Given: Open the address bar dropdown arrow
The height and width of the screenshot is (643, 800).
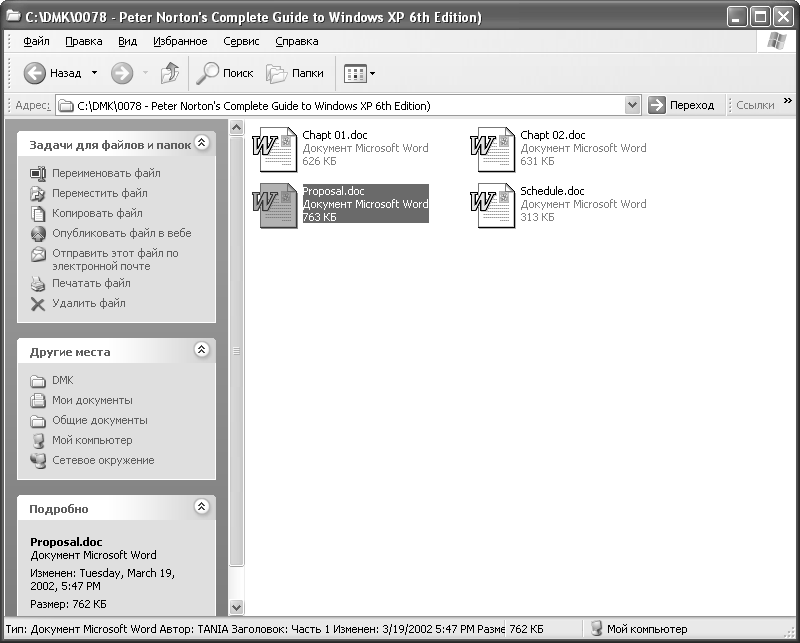Looking at the screenshot, I should [x=632, y=105].
